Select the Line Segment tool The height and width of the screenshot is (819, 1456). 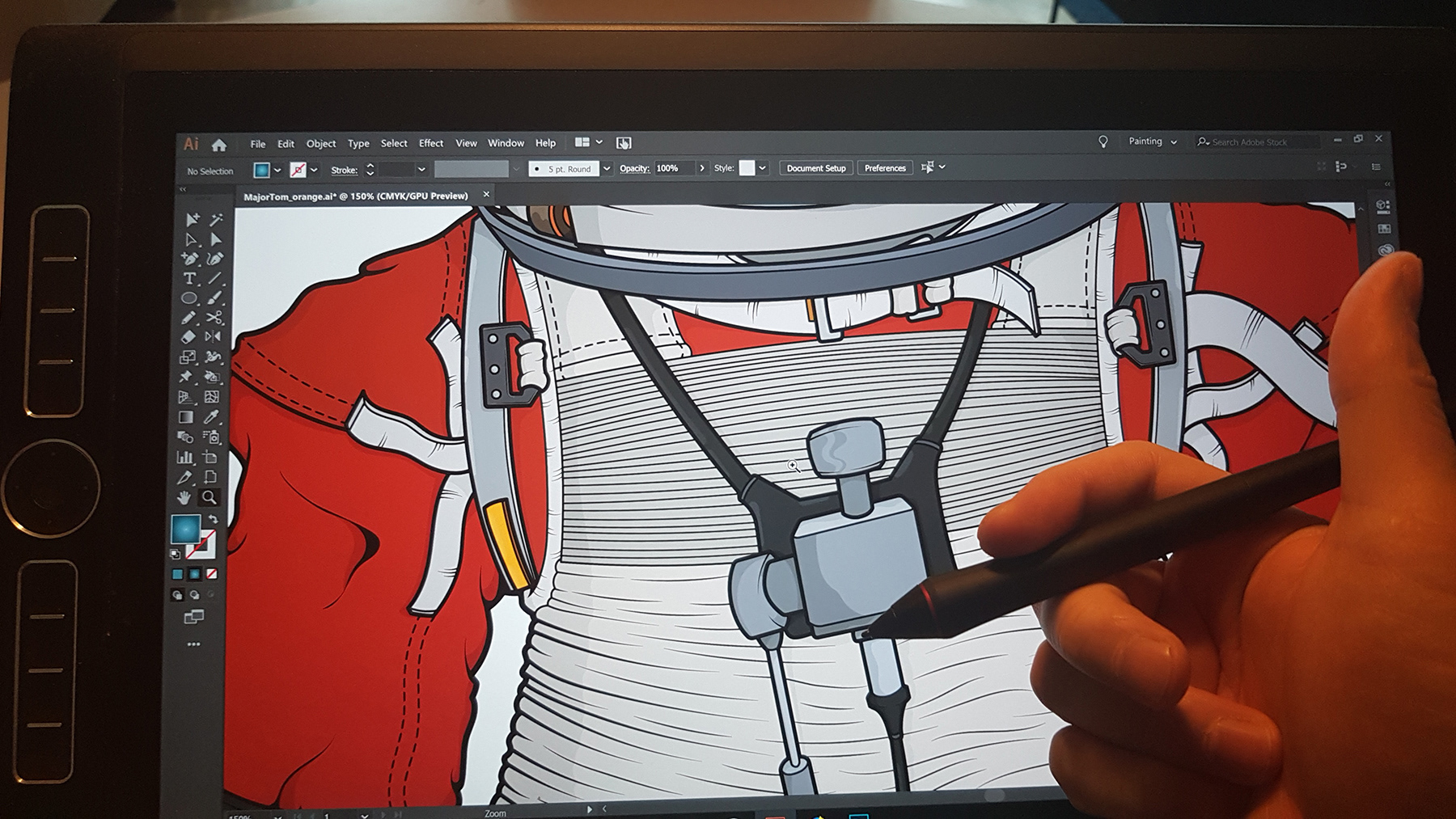coord(214,278)
